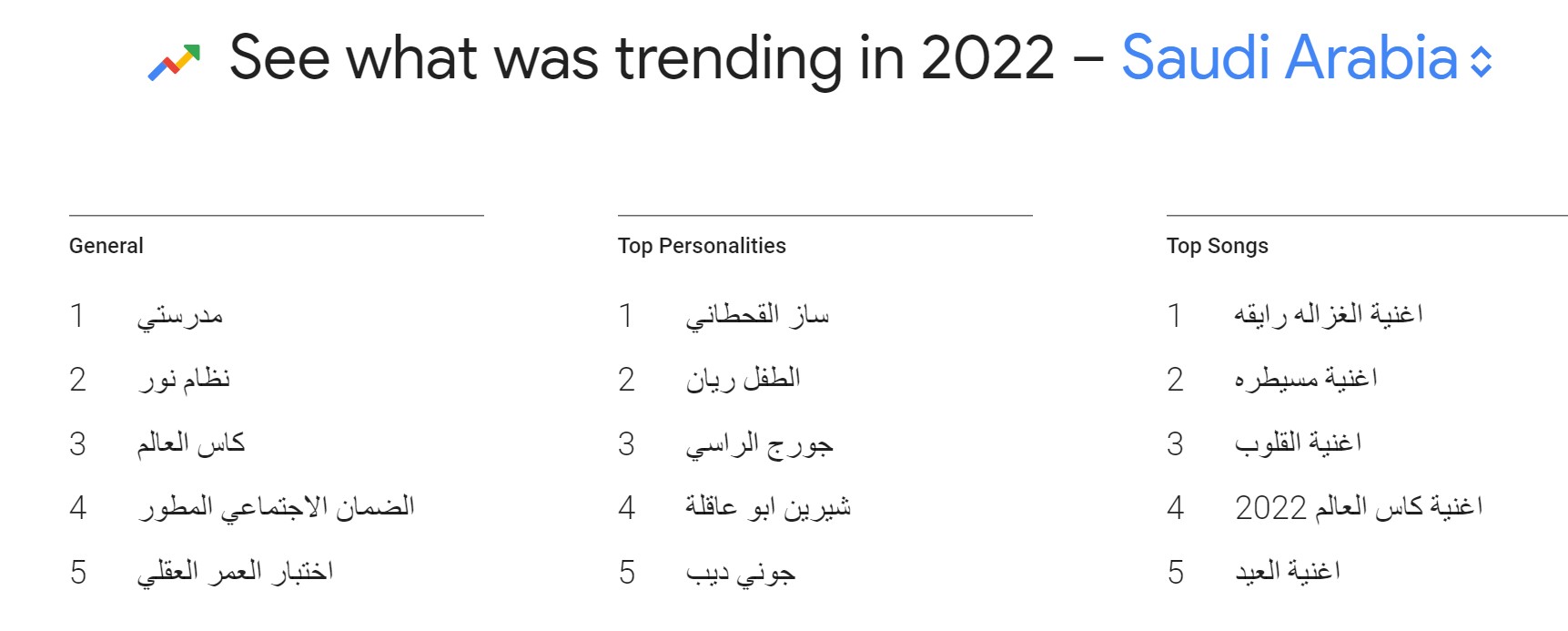Open the Saudi Arabia country dropdown
Screen dimensions: 1568x631
point(1289,58)
